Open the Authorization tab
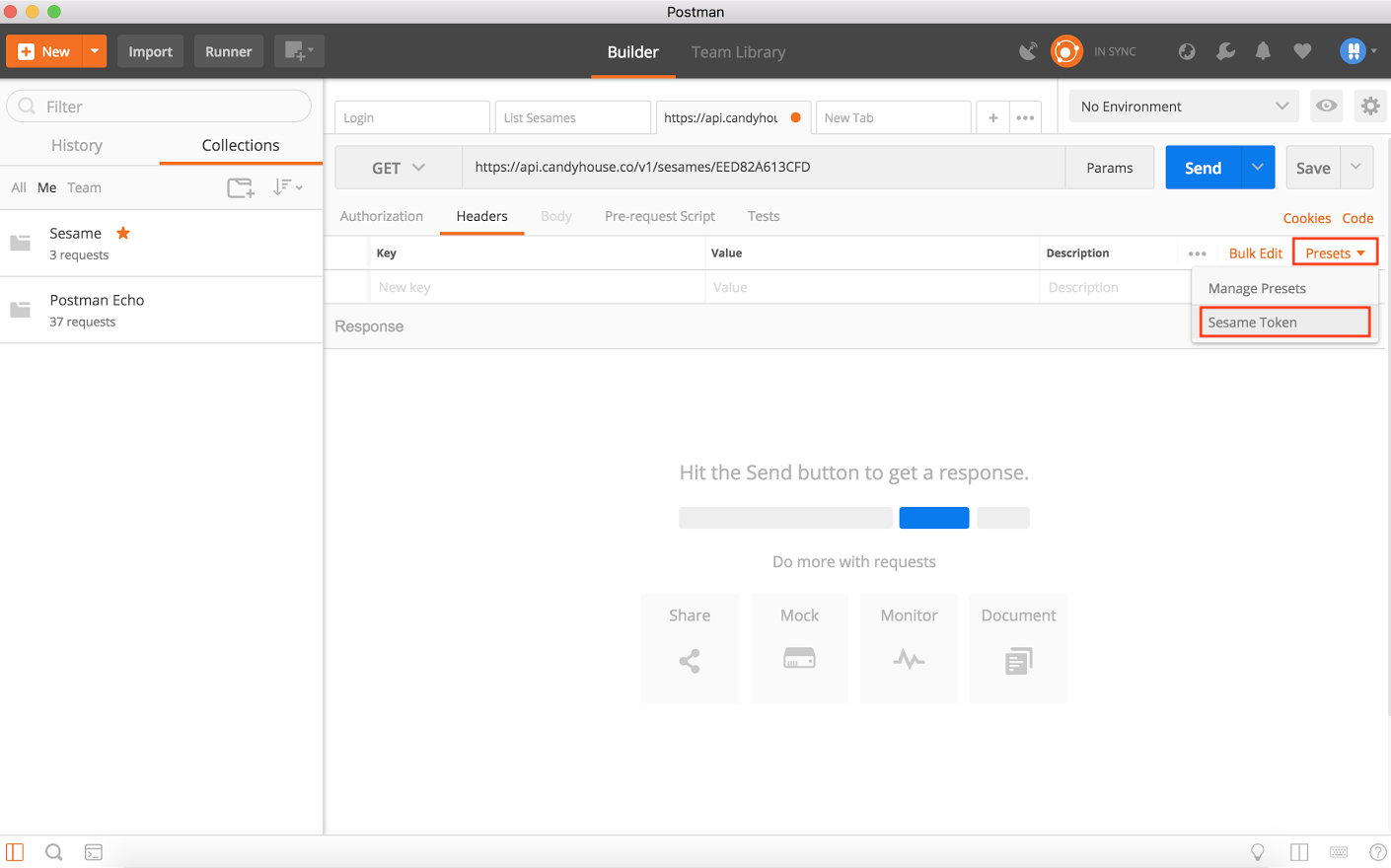 (x=382, y=216)
